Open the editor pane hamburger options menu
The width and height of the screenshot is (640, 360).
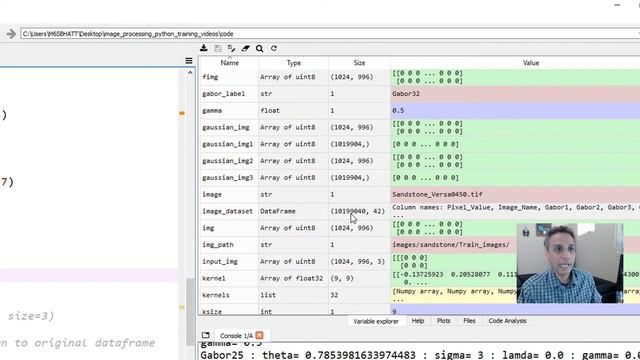pos(189,61)
